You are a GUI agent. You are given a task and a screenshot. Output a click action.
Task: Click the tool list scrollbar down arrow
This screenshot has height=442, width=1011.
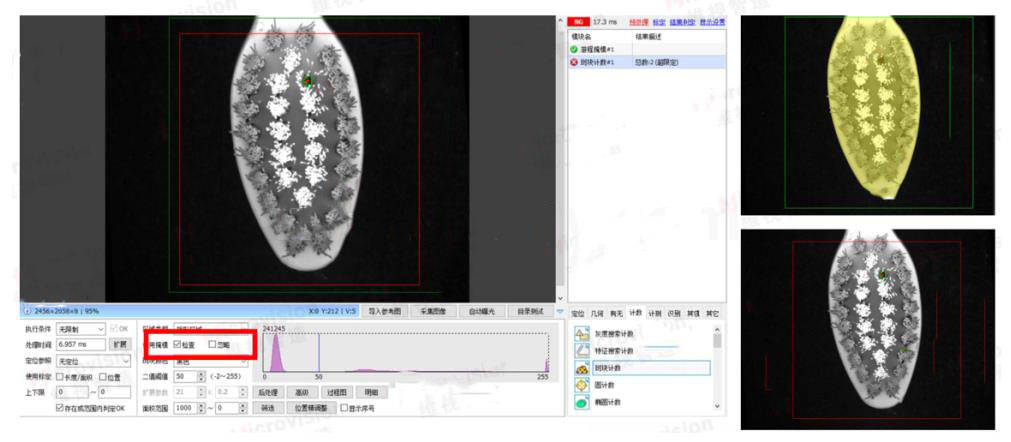(x=716, y=405)
